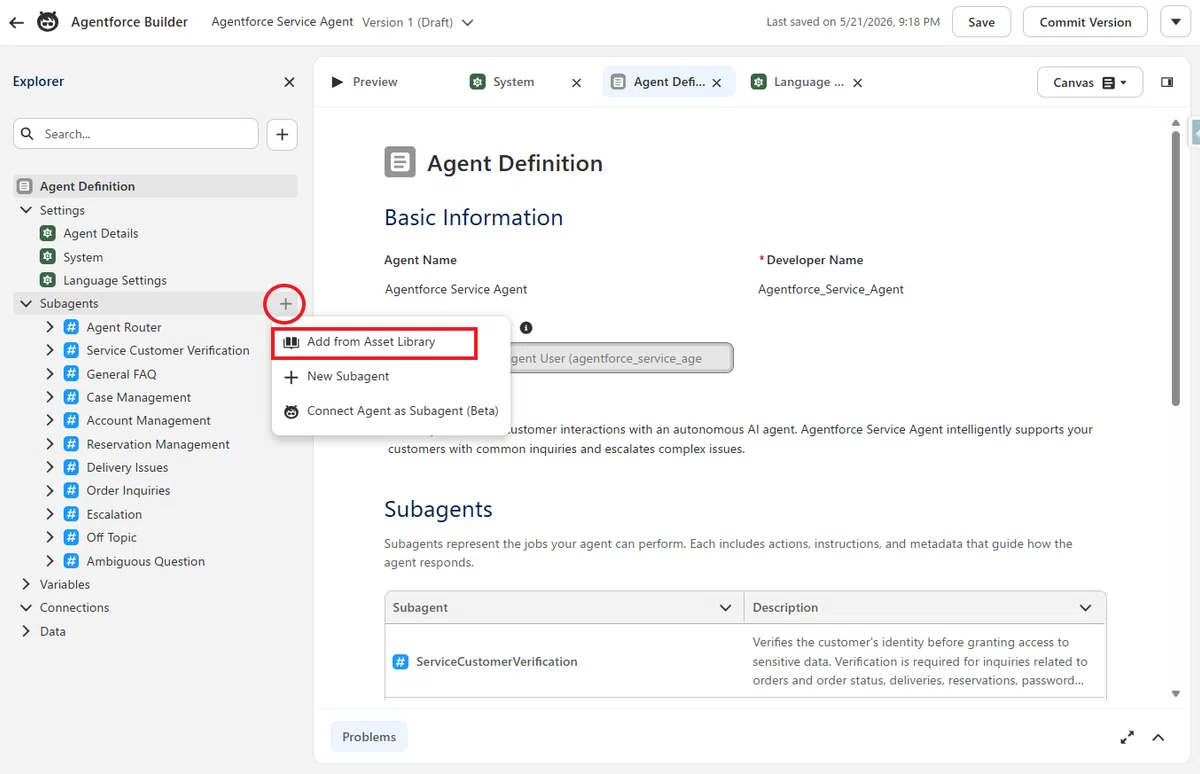Click the up chevron in the bottom bar
1200x774 pixels.
[x=1158, y=737]
